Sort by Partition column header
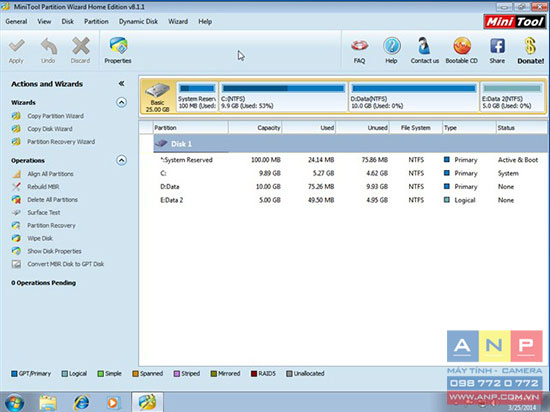The image size is (550, 412). 190,128
